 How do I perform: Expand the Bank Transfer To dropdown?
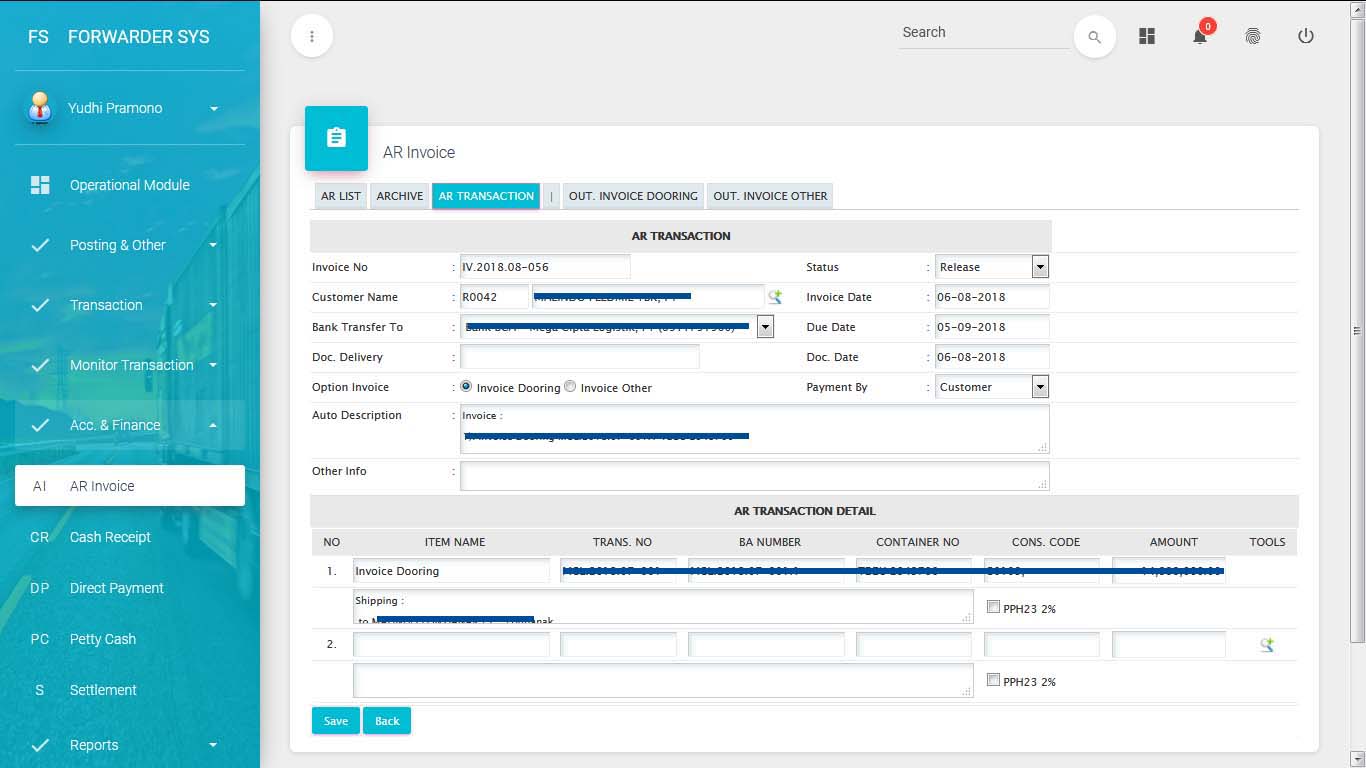(x=765, y=327)
